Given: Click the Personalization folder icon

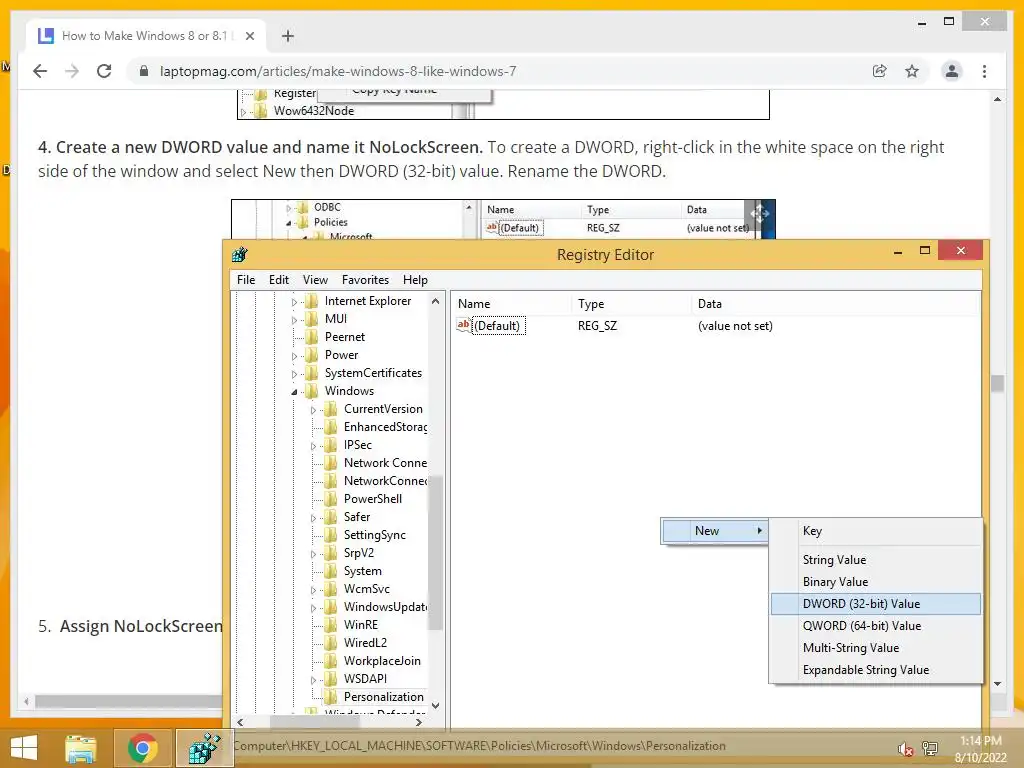Looking at the screenshot, I should 332,697.
